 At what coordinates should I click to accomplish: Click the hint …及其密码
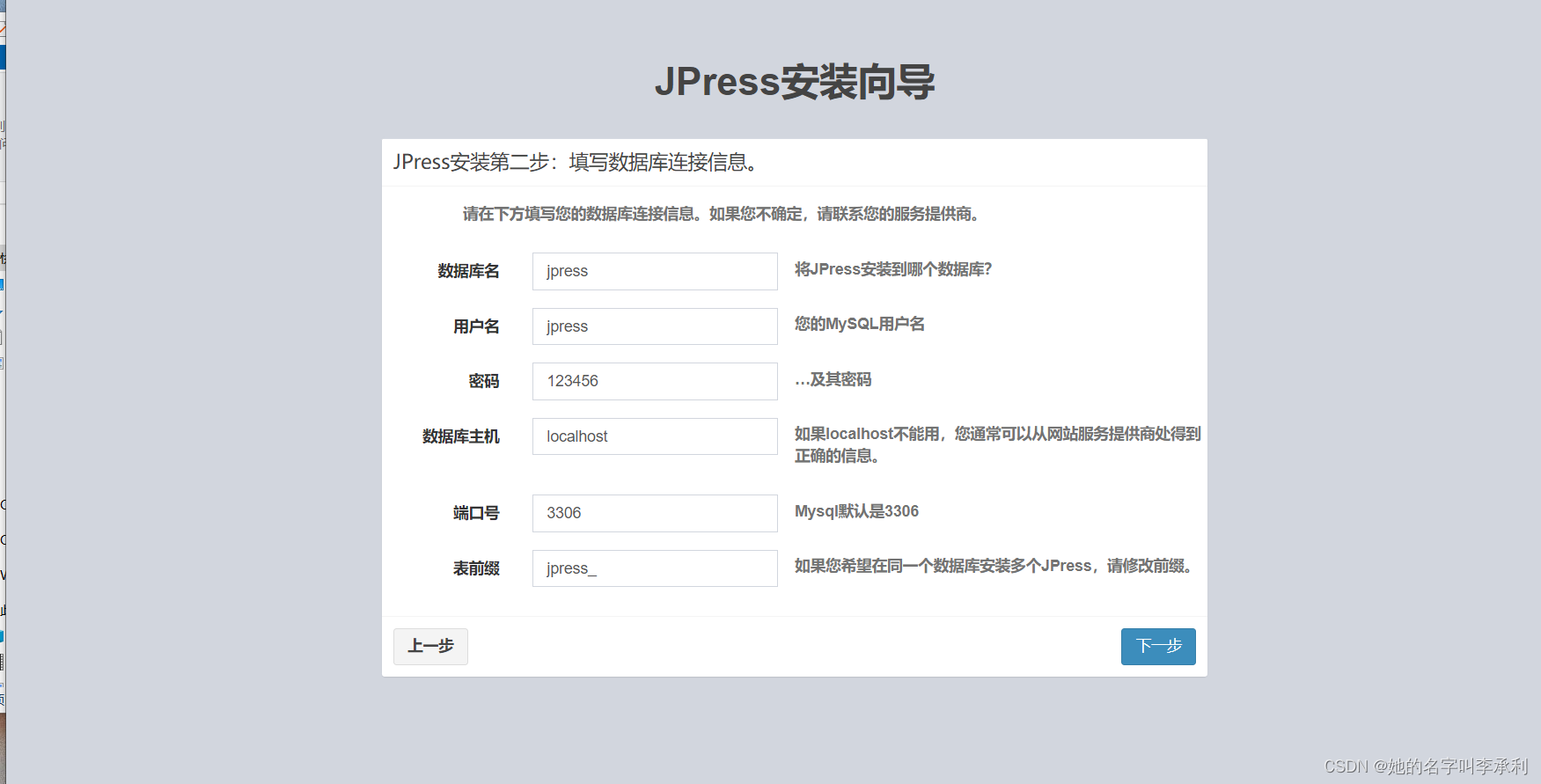click(x=833, y=379)
